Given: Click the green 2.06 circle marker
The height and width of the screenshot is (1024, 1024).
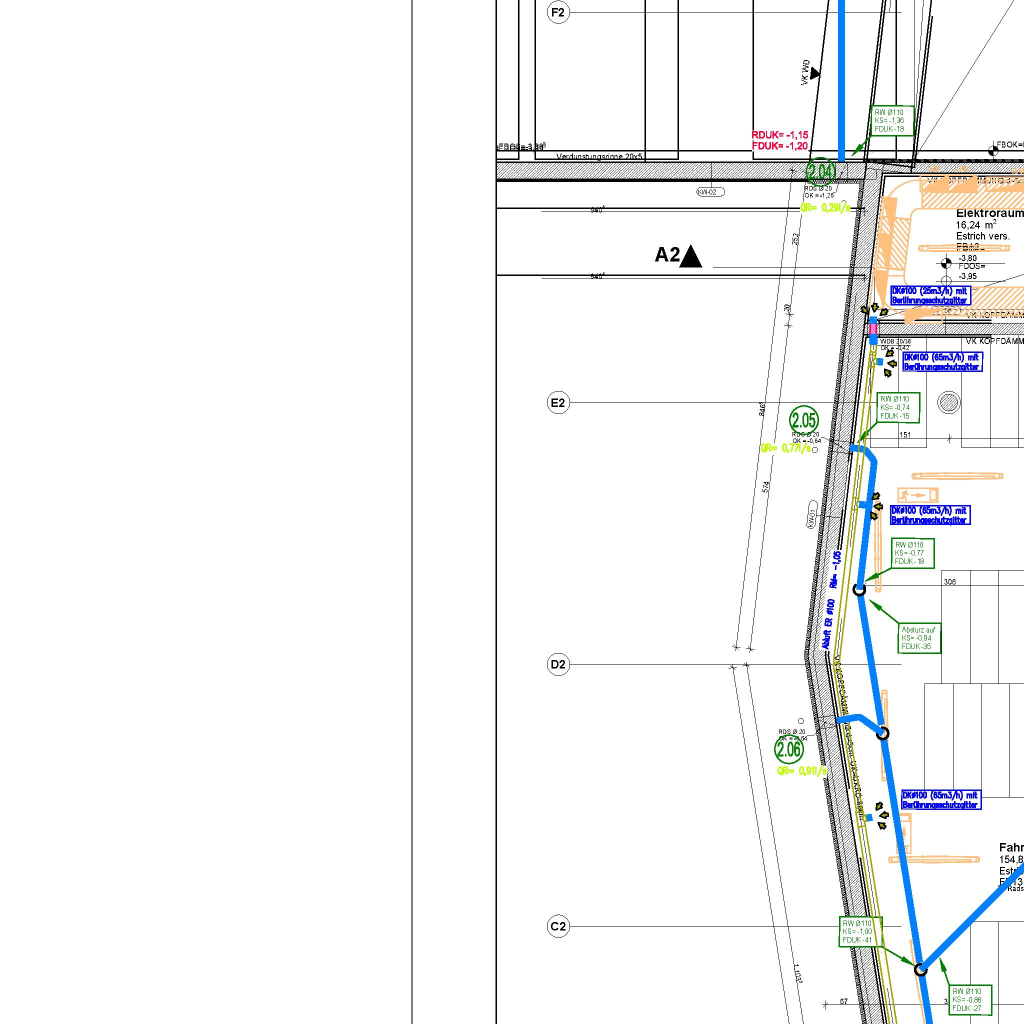Looking at the screenshot, I should coord(789,749).
